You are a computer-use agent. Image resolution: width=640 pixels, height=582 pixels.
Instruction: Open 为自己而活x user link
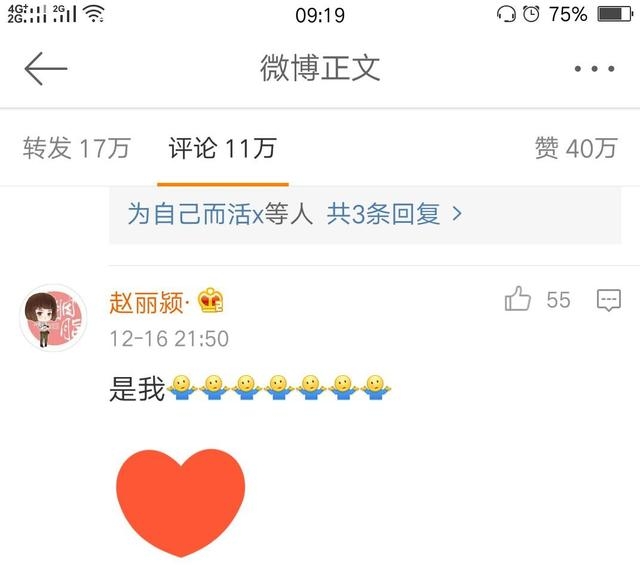tap(196, 213)
